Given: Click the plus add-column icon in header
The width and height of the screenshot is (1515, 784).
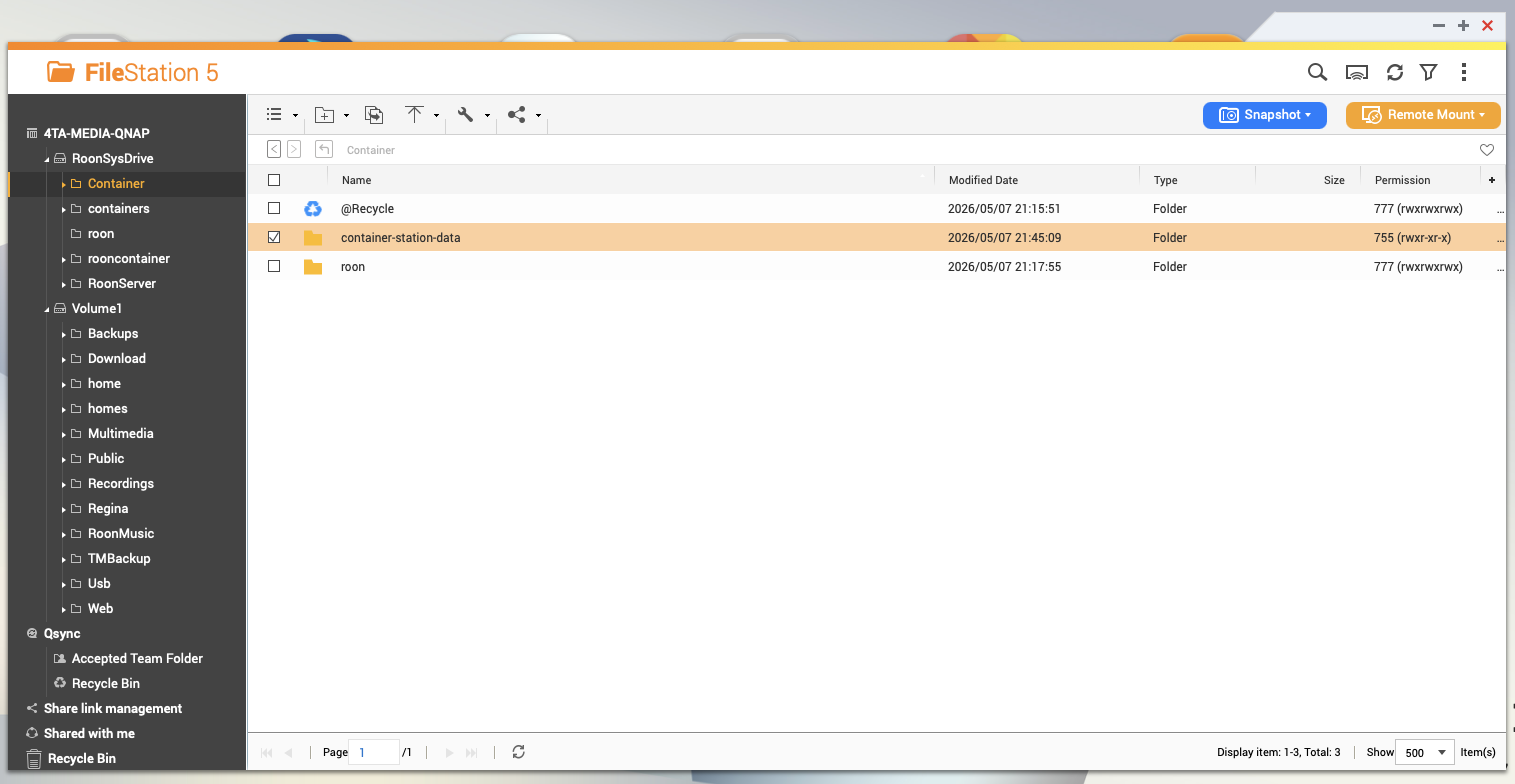Looking at the screenshot, I should pos(1492,180).
